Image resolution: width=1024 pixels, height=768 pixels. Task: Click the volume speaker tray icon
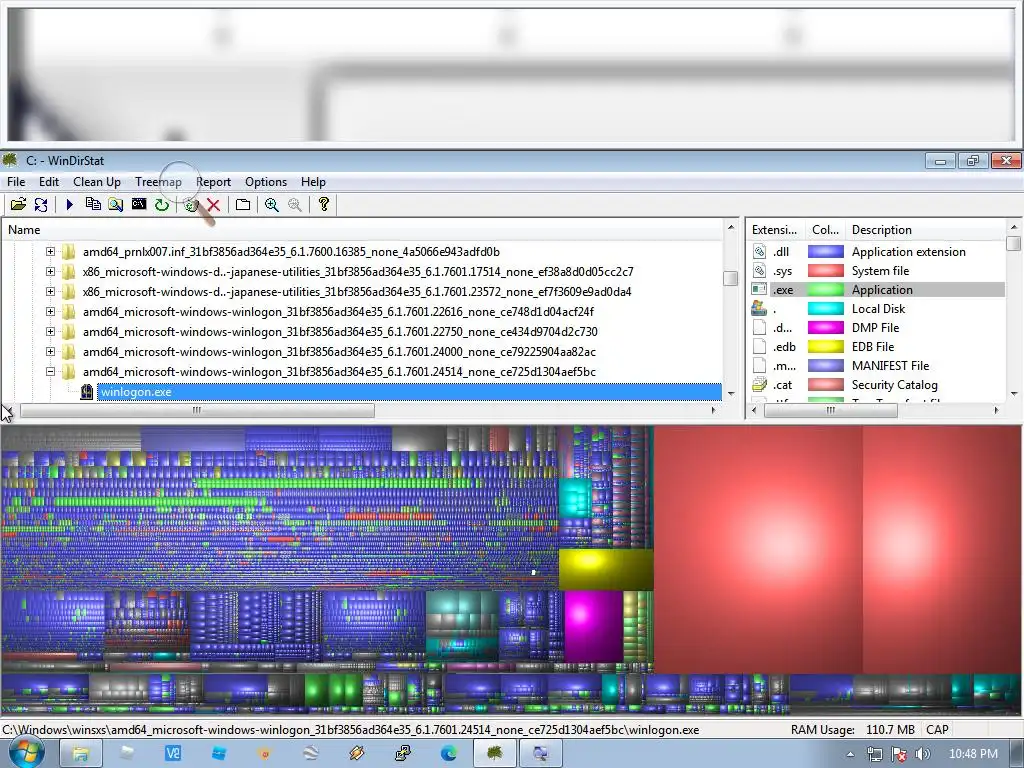(922, 754)
